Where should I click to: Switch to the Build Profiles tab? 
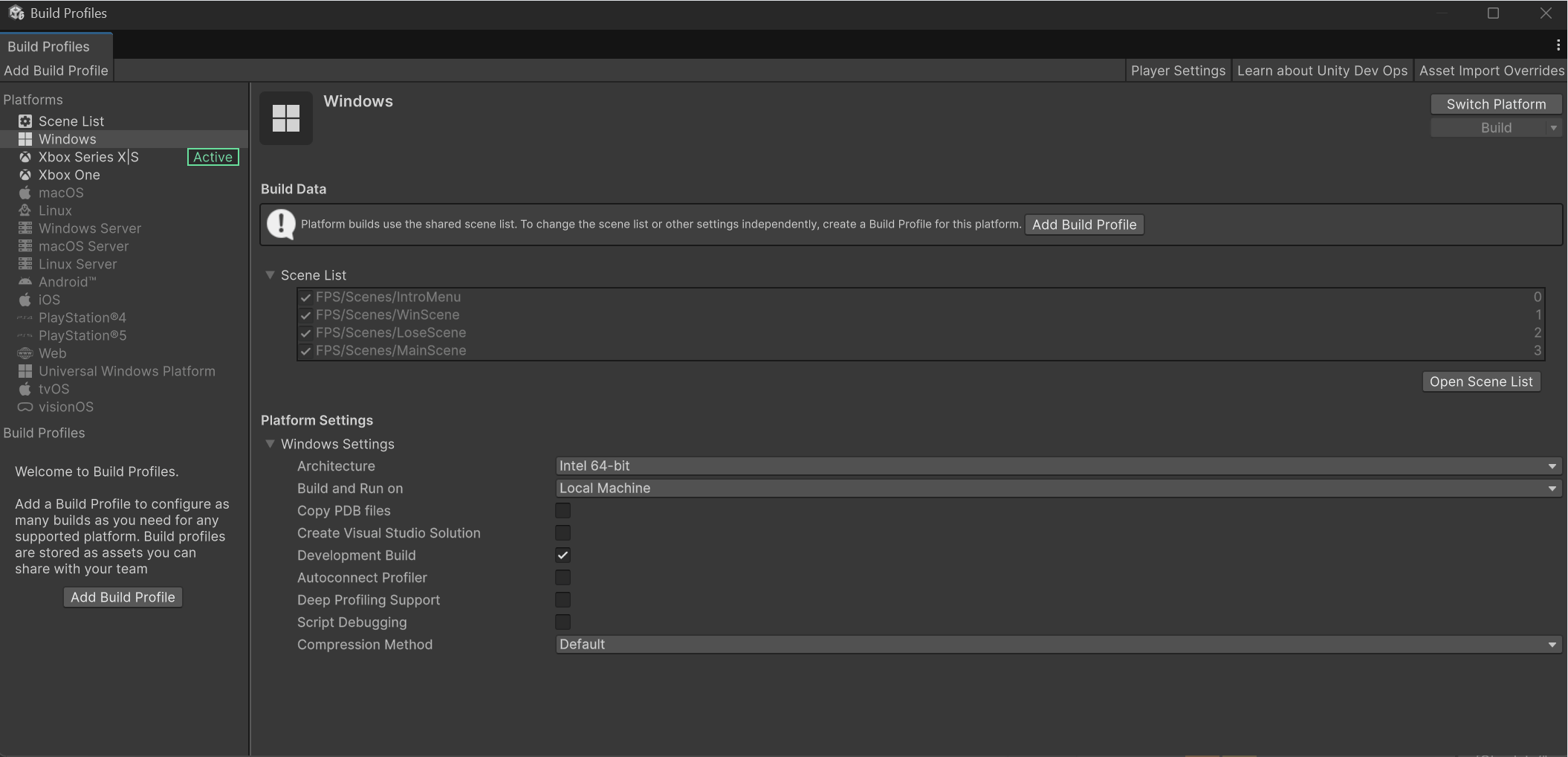(48, 46)
